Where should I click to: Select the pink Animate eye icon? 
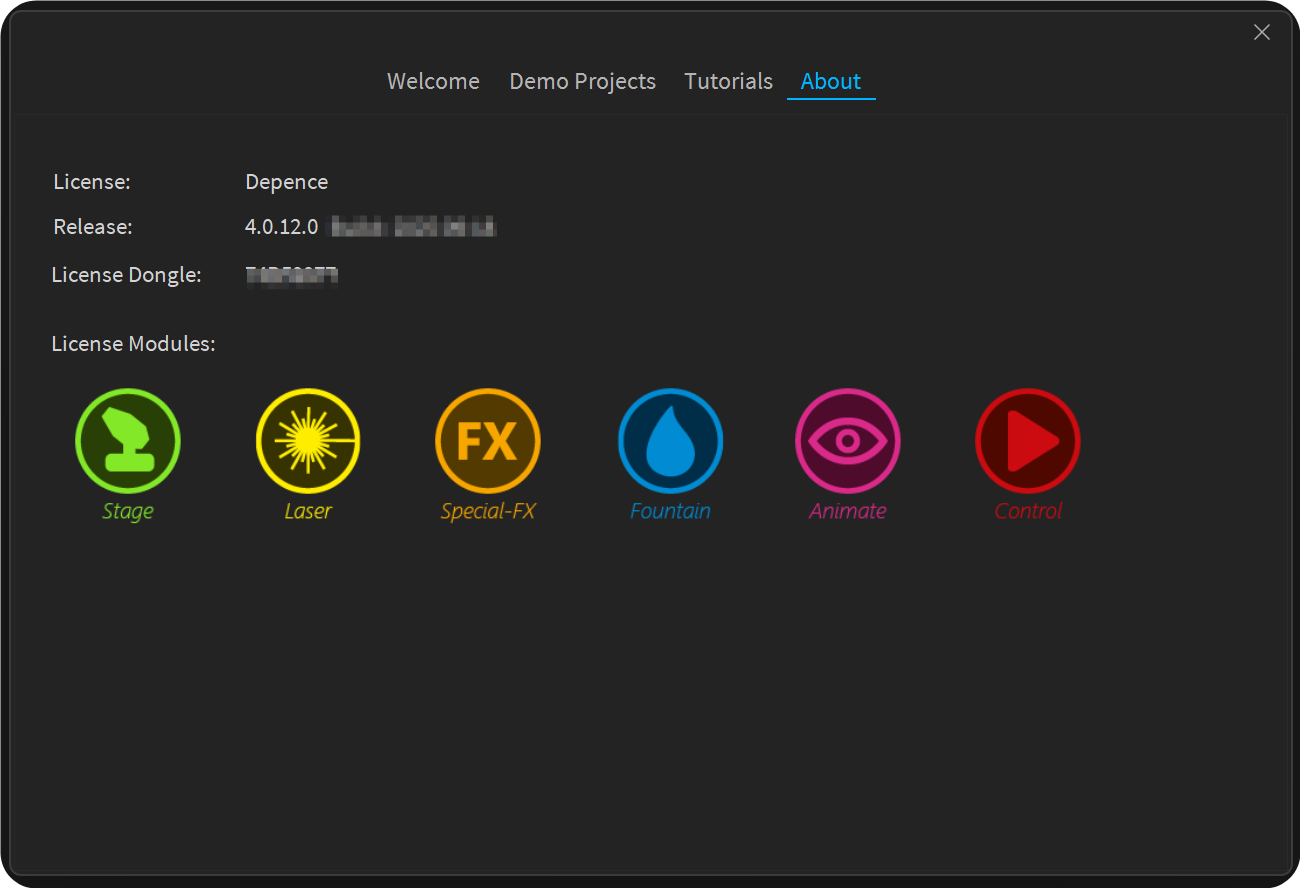848,441
